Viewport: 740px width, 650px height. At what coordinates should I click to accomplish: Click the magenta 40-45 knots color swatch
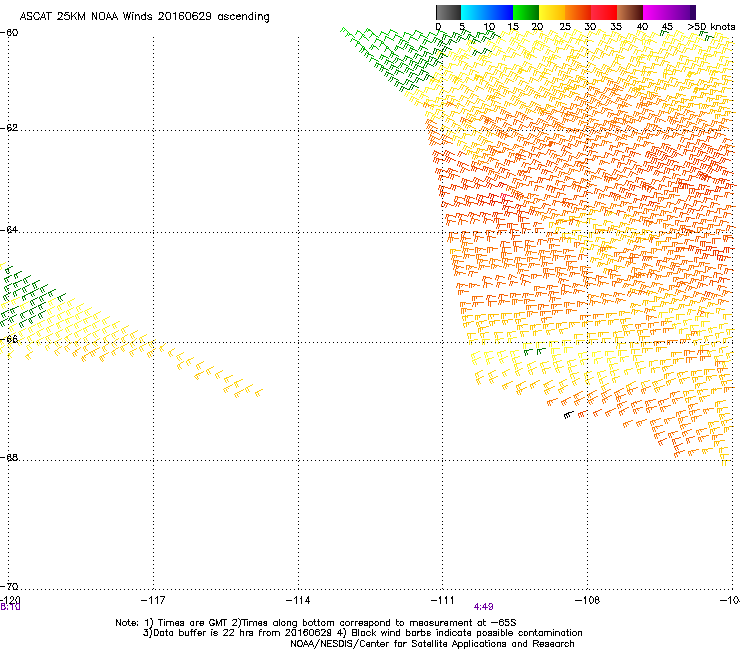pyautogui.click(x=656, y=12)
